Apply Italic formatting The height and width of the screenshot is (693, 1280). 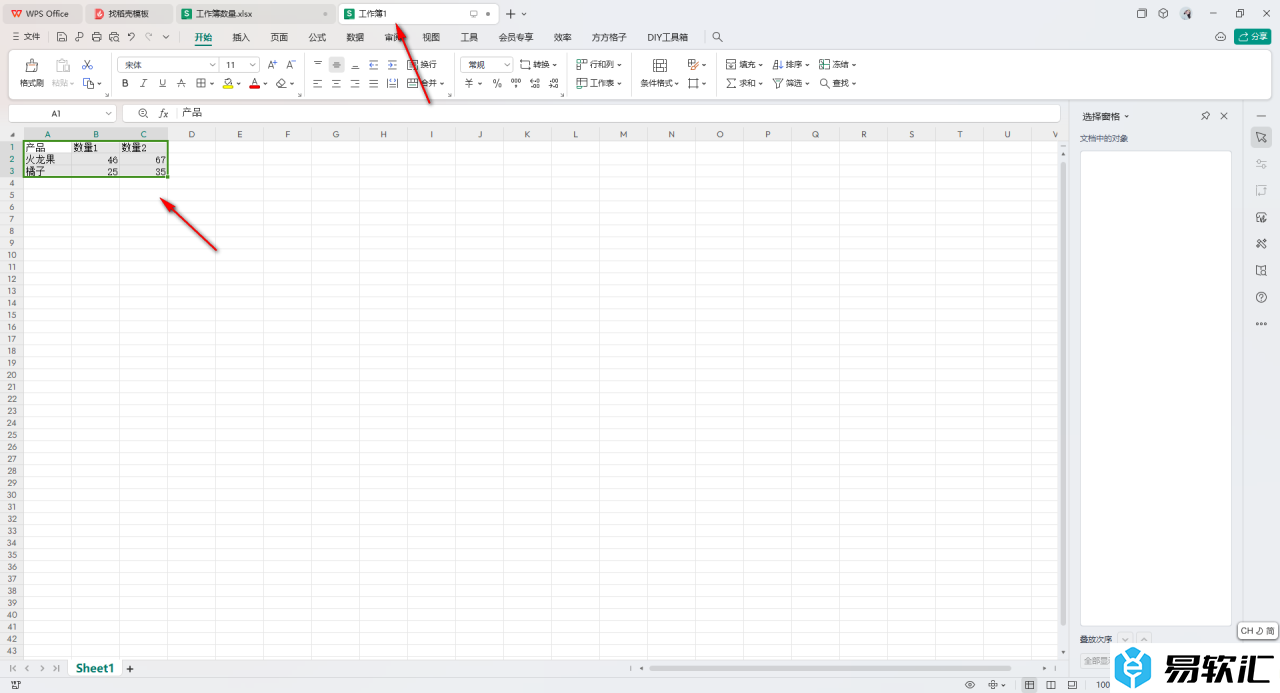point(143,83)
